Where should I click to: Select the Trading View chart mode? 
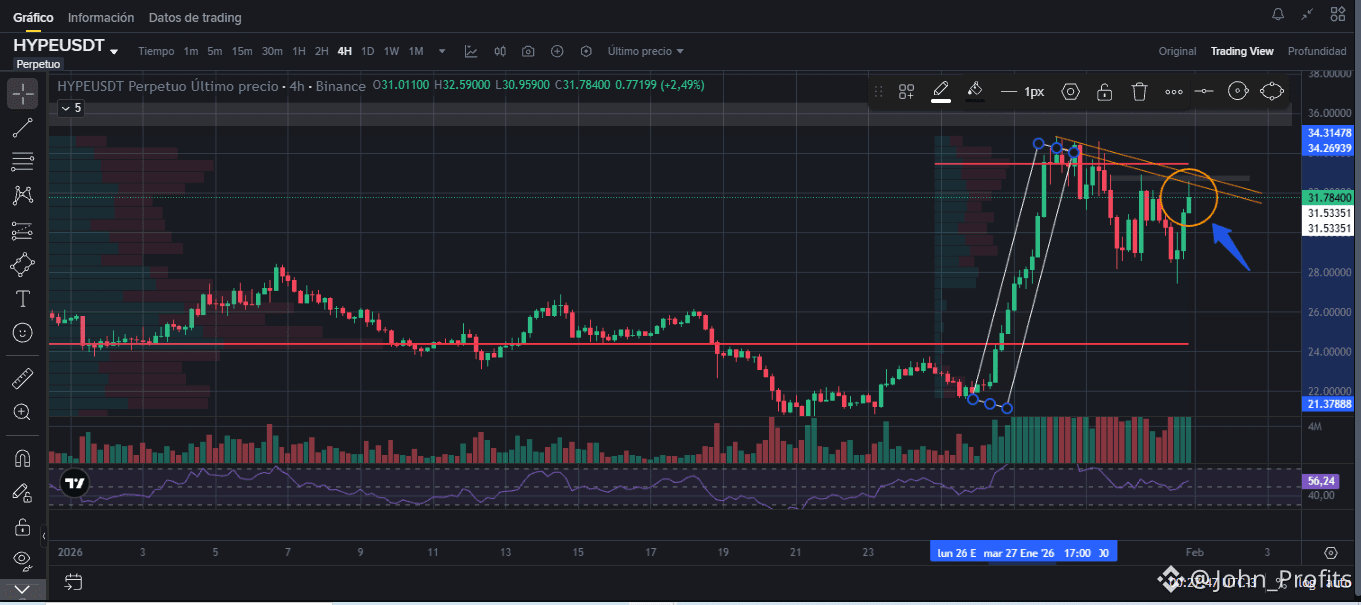(x=1242, y=51)
